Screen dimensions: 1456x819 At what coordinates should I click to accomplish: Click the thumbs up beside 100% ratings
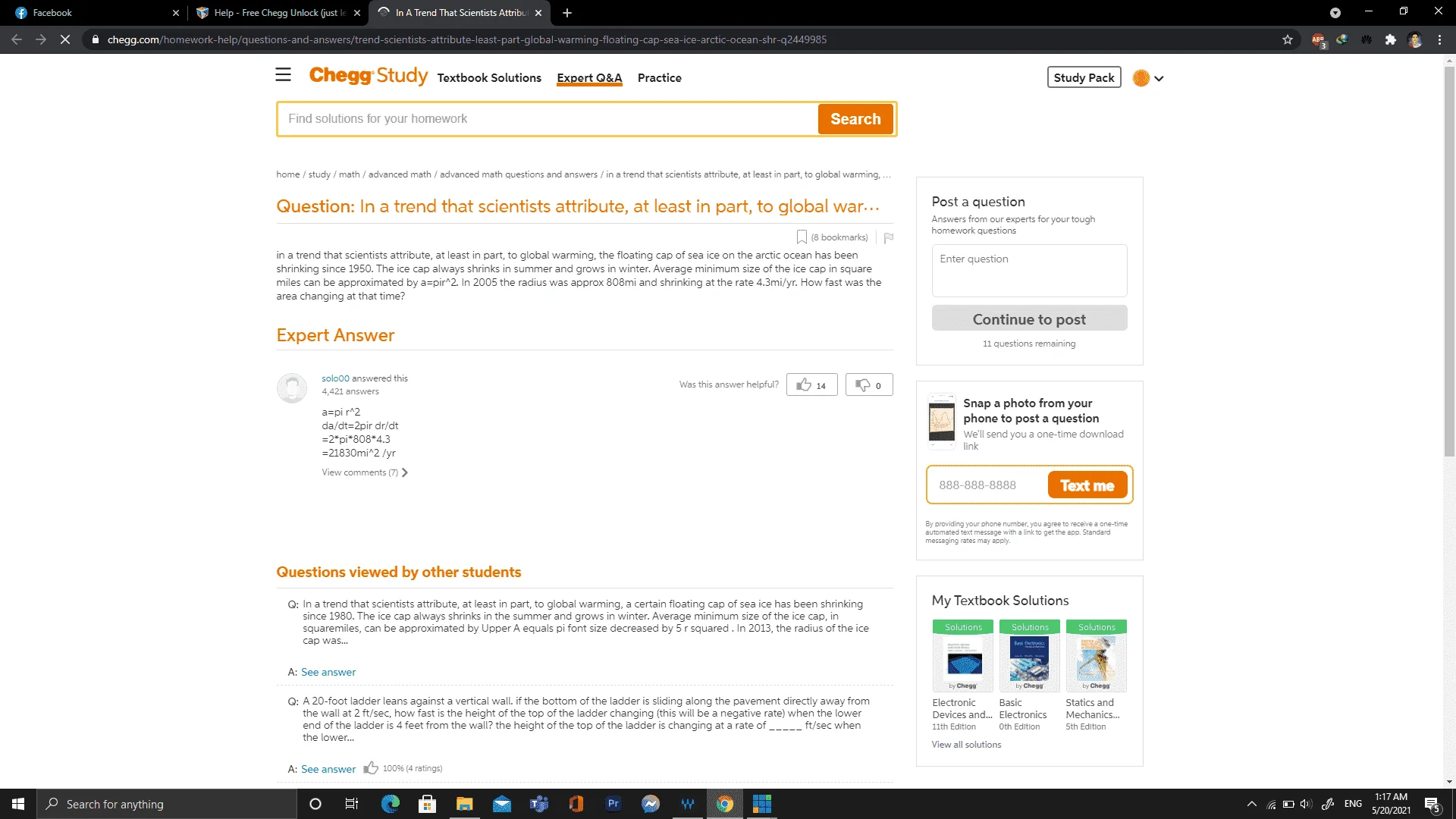[x=370, y=767]
